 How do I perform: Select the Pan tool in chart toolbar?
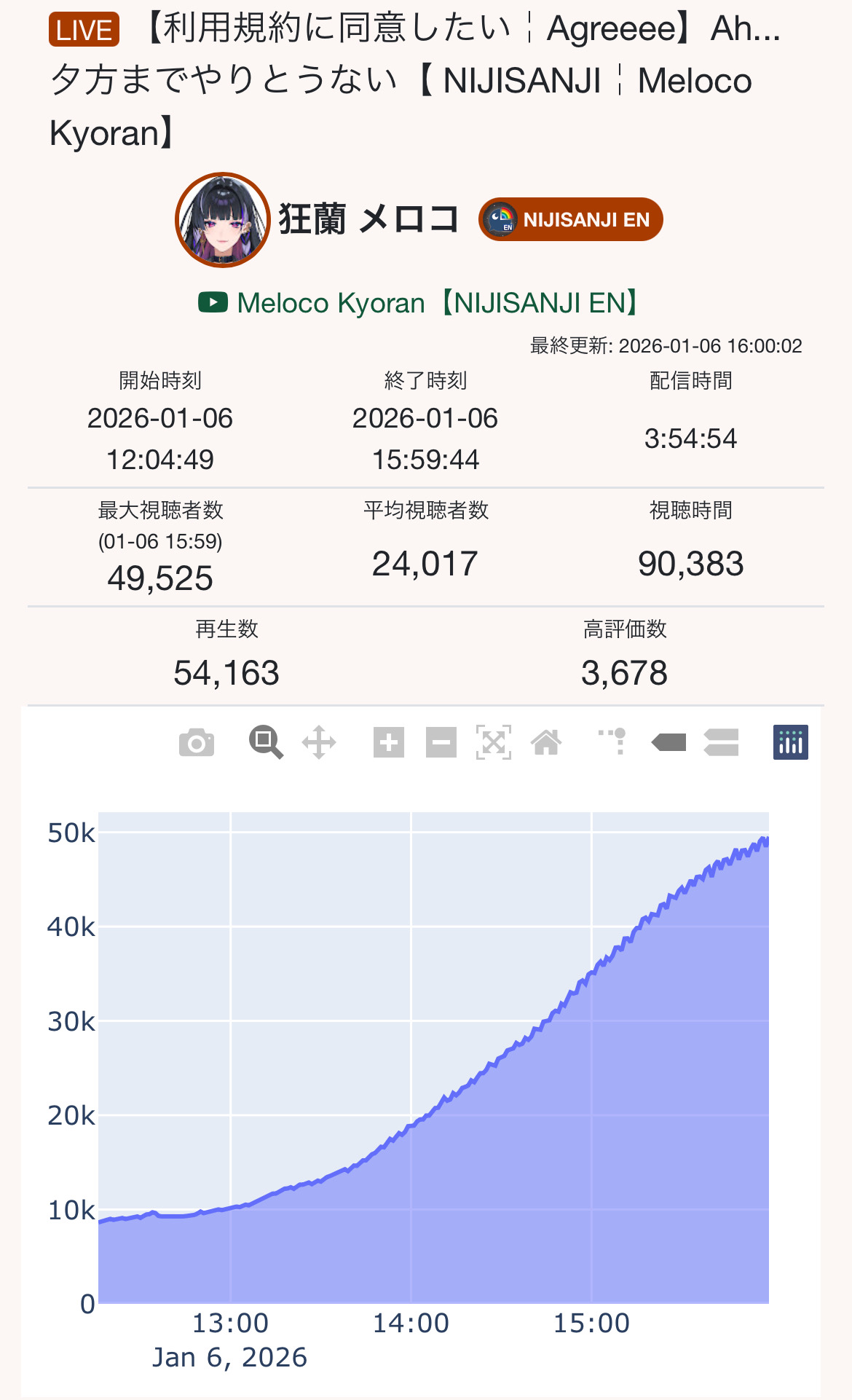pyautogui.click(x=319, y=743)
